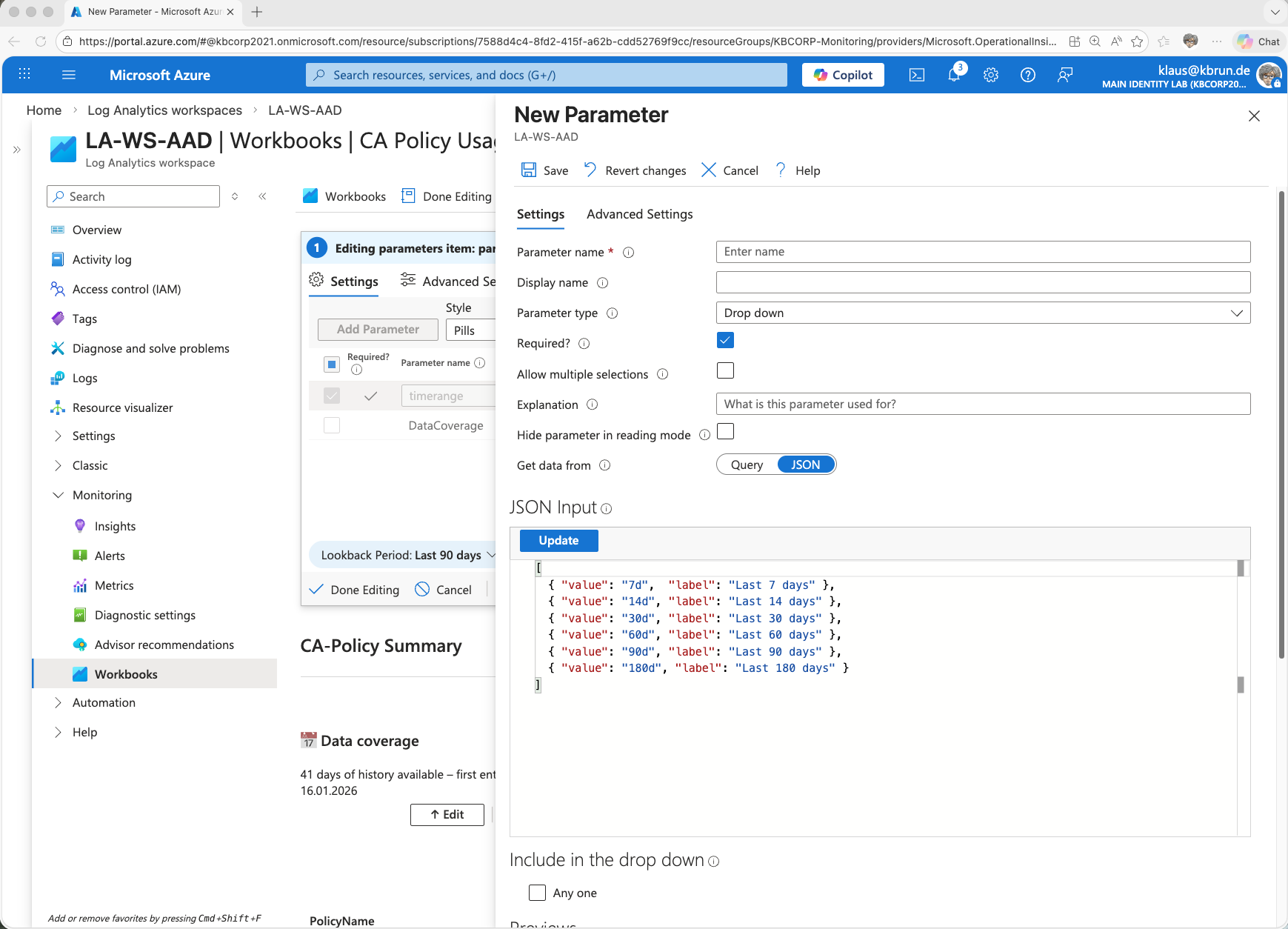This screenshot has height=929, width=1288.
Task: Enable Allow multiple selections checkbox
Action: tap(725, 370)
